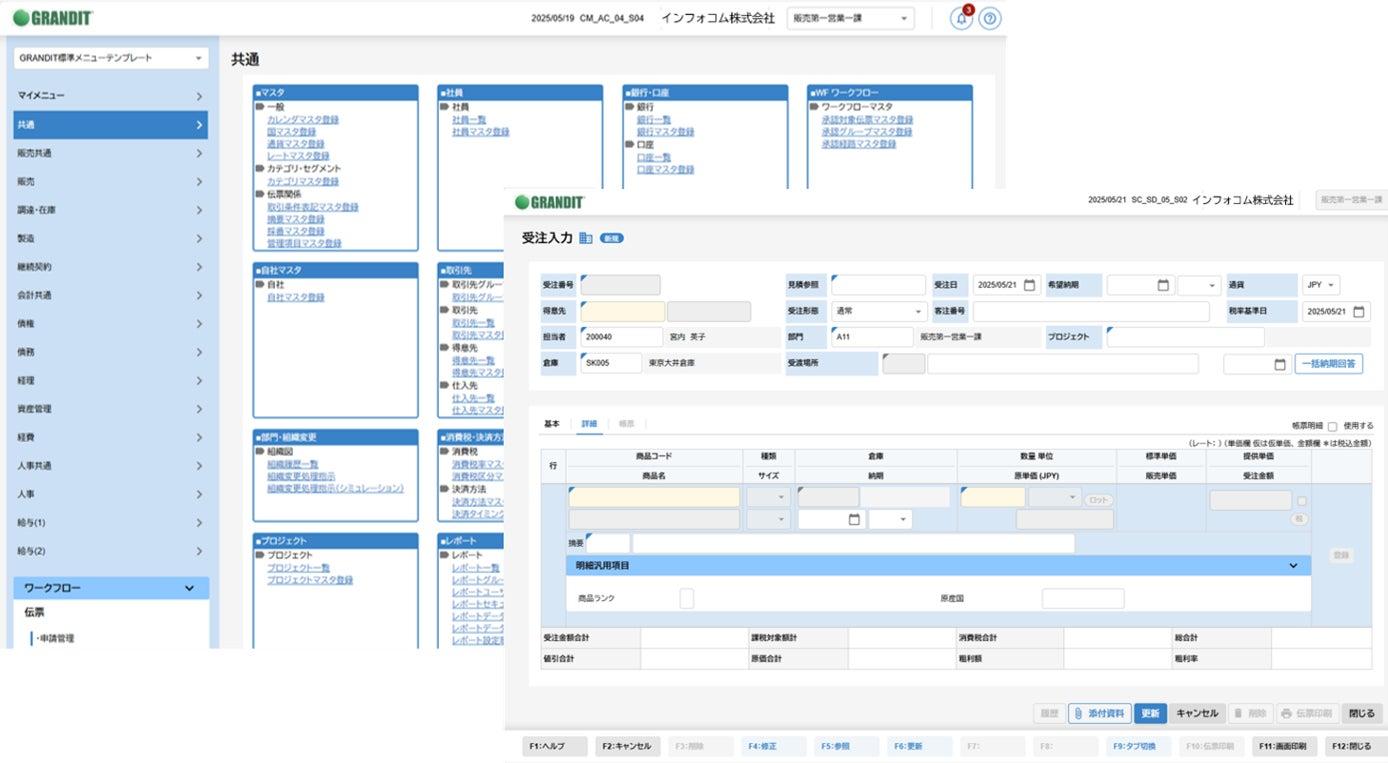Open the 通貨 JPY dropdown

coord(1321,285)
